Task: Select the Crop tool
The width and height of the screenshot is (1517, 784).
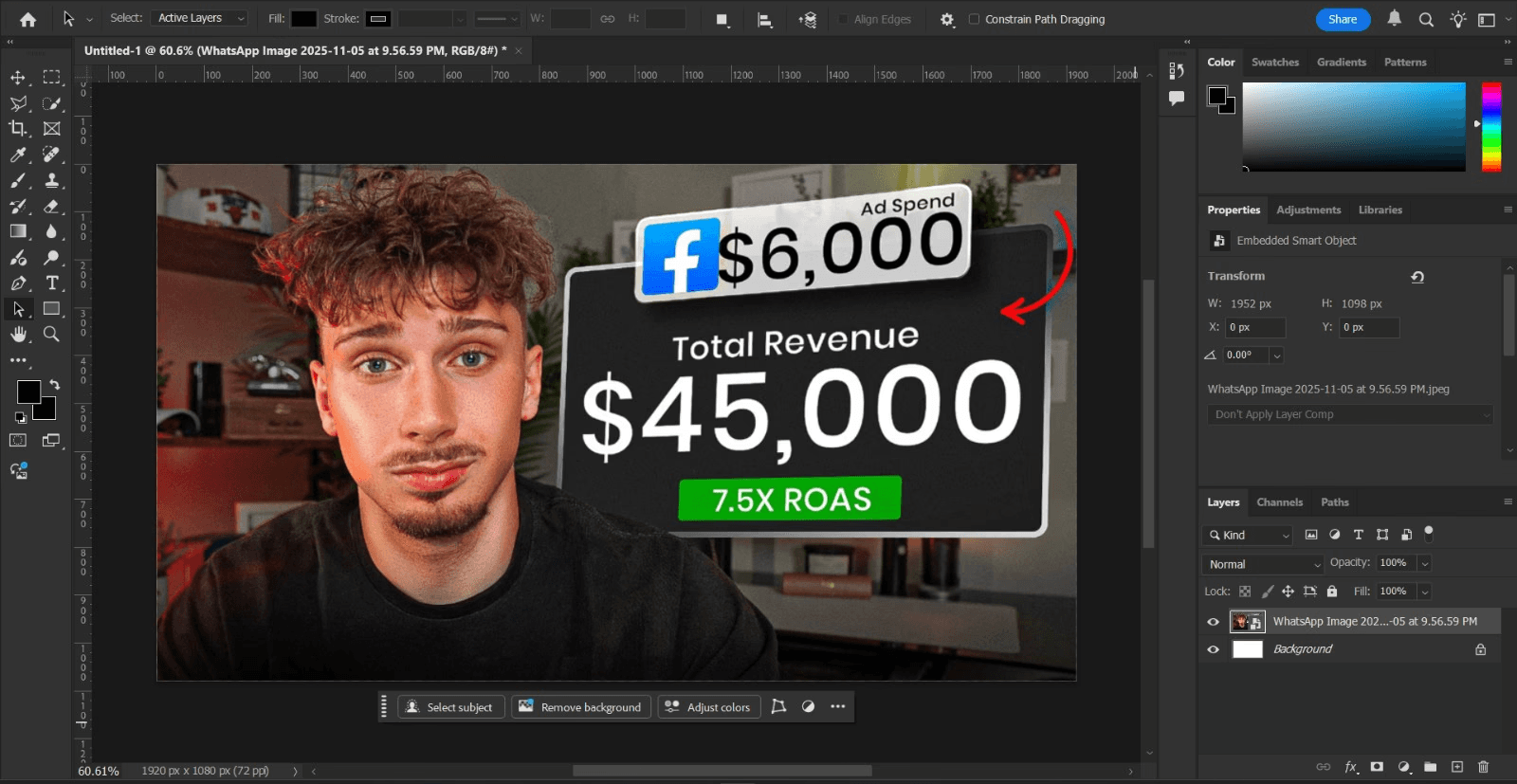Action: pos(18,128)
